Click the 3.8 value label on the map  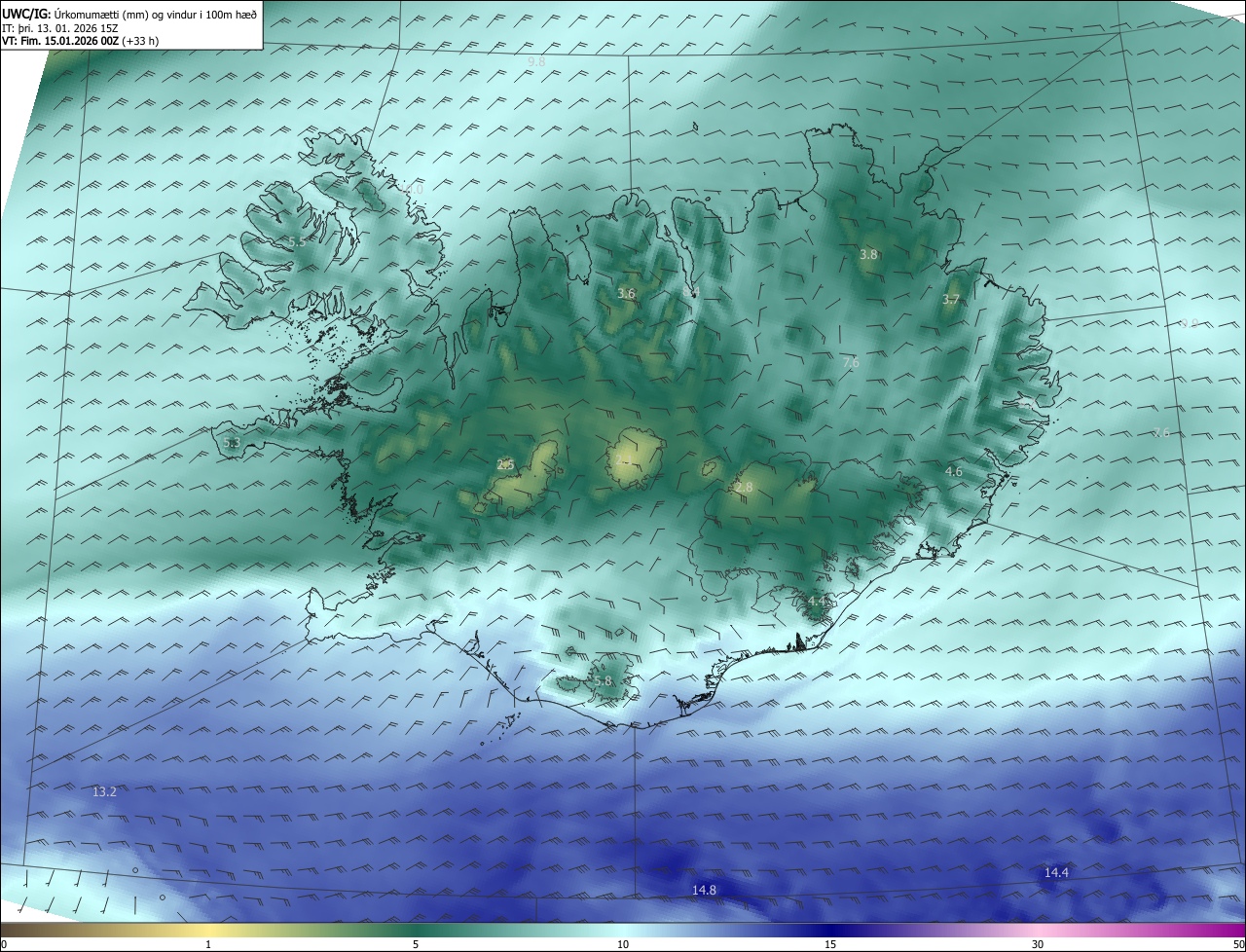[x=868, y=254]
